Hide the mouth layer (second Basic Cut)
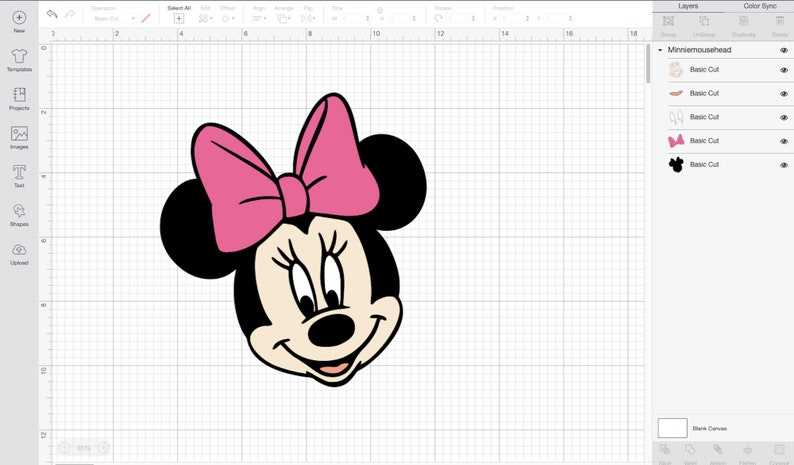Image resolution: width=794 pixels, height=465 pixels. click(x=784, y=94)
